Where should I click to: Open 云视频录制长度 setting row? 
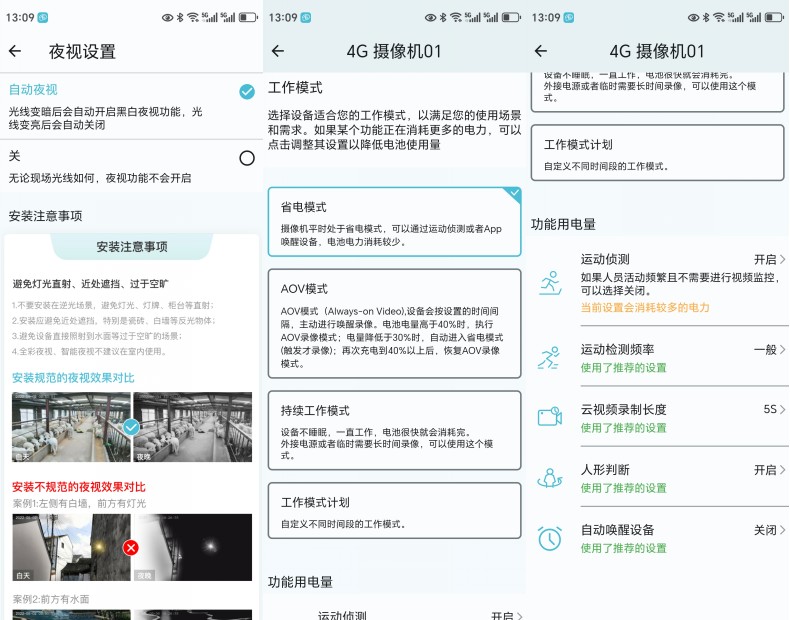point(657,417)
